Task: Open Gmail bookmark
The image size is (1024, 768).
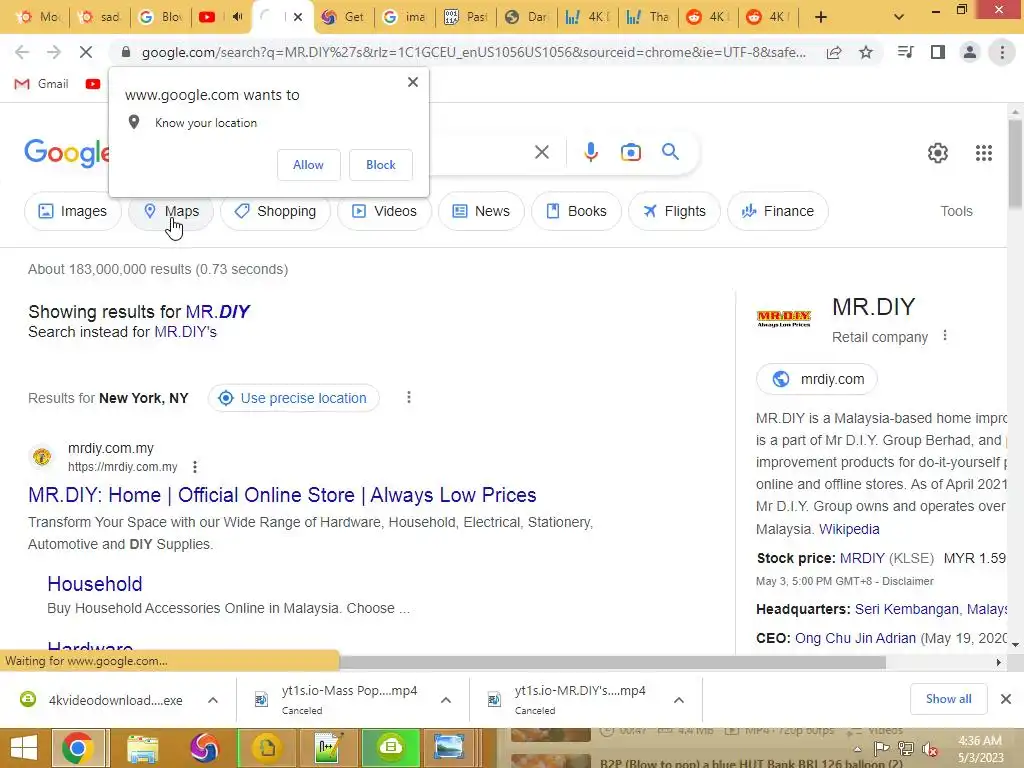Action: [x=42, y=84]
